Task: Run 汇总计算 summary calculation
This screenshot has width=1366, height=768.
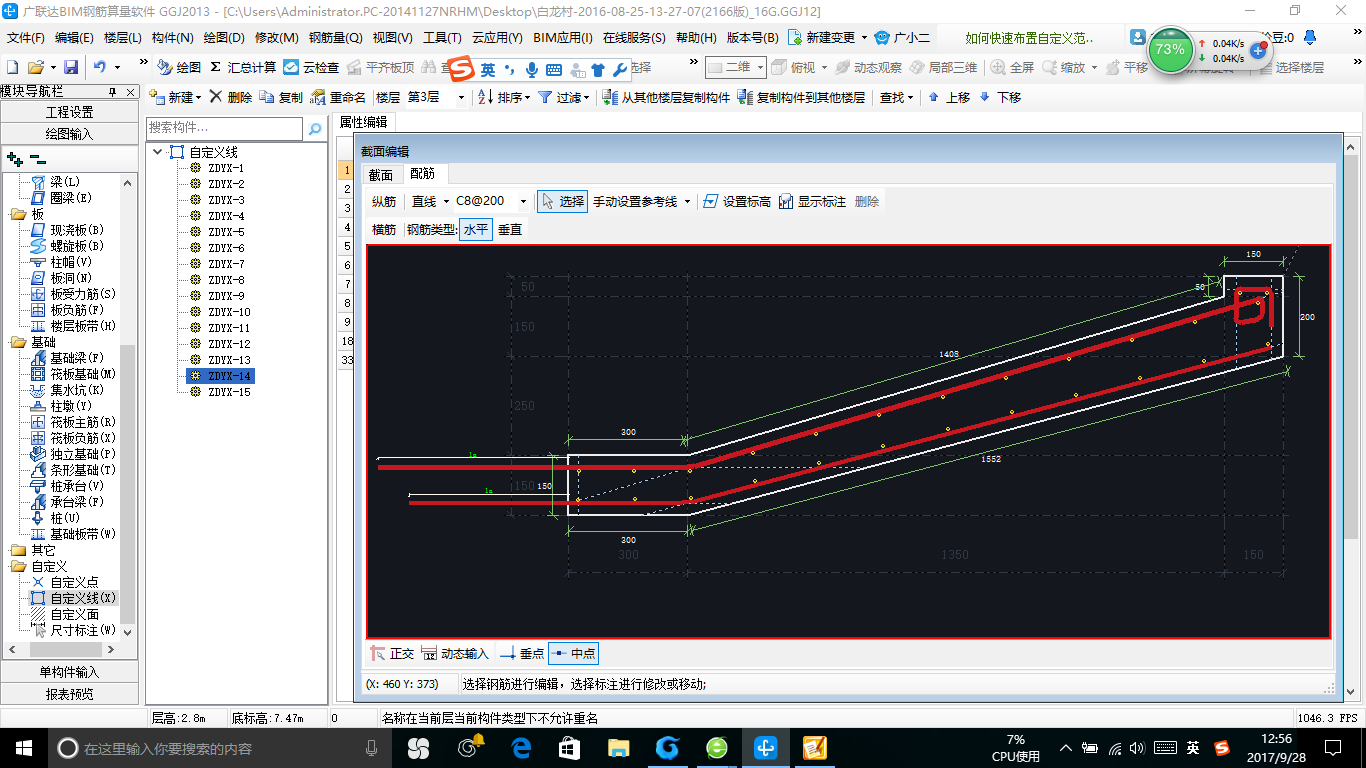Action: (x=243, y=67)
